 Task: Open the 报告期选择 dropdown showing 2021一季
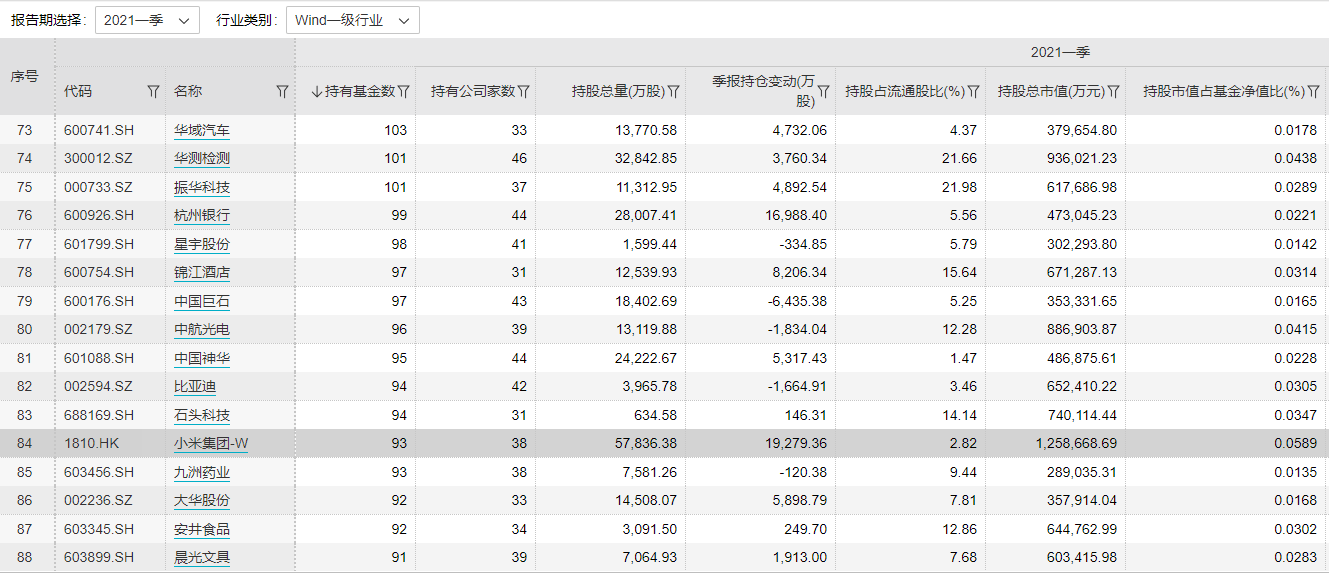click(x=147, y=20)
